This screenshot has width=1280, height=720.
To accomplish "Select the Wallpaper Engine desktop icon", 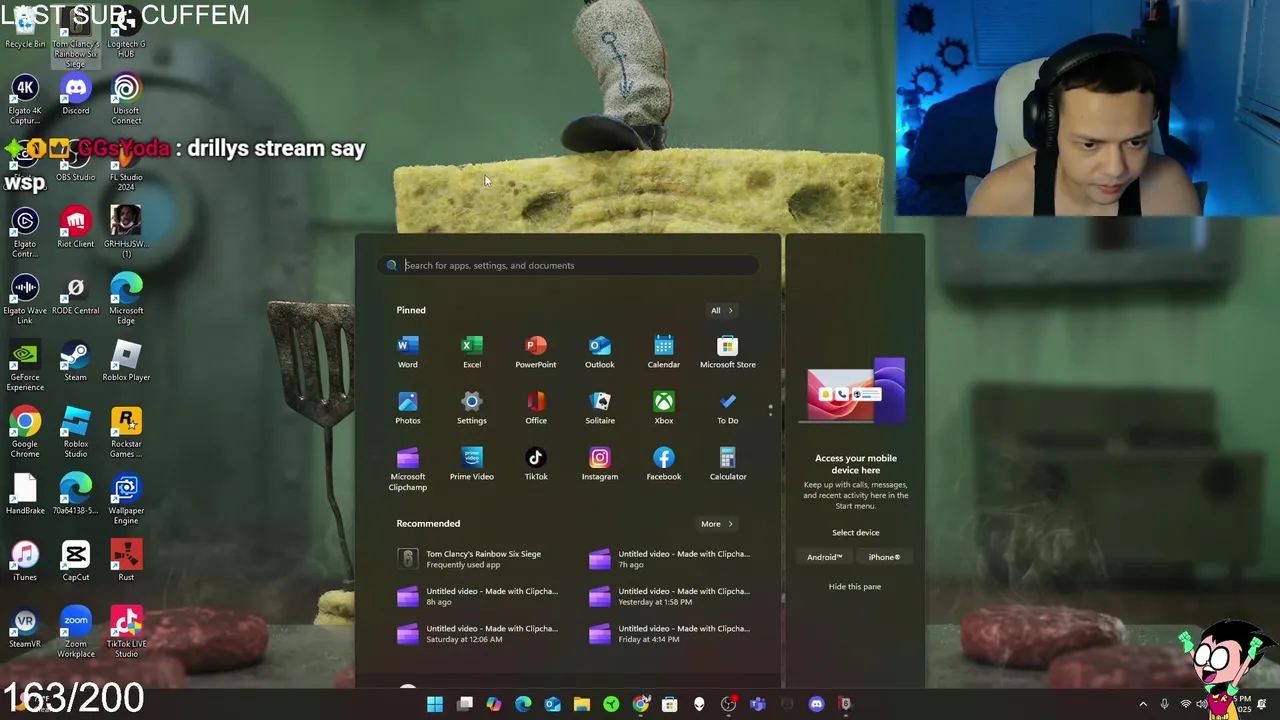I will tap(126, 500).
